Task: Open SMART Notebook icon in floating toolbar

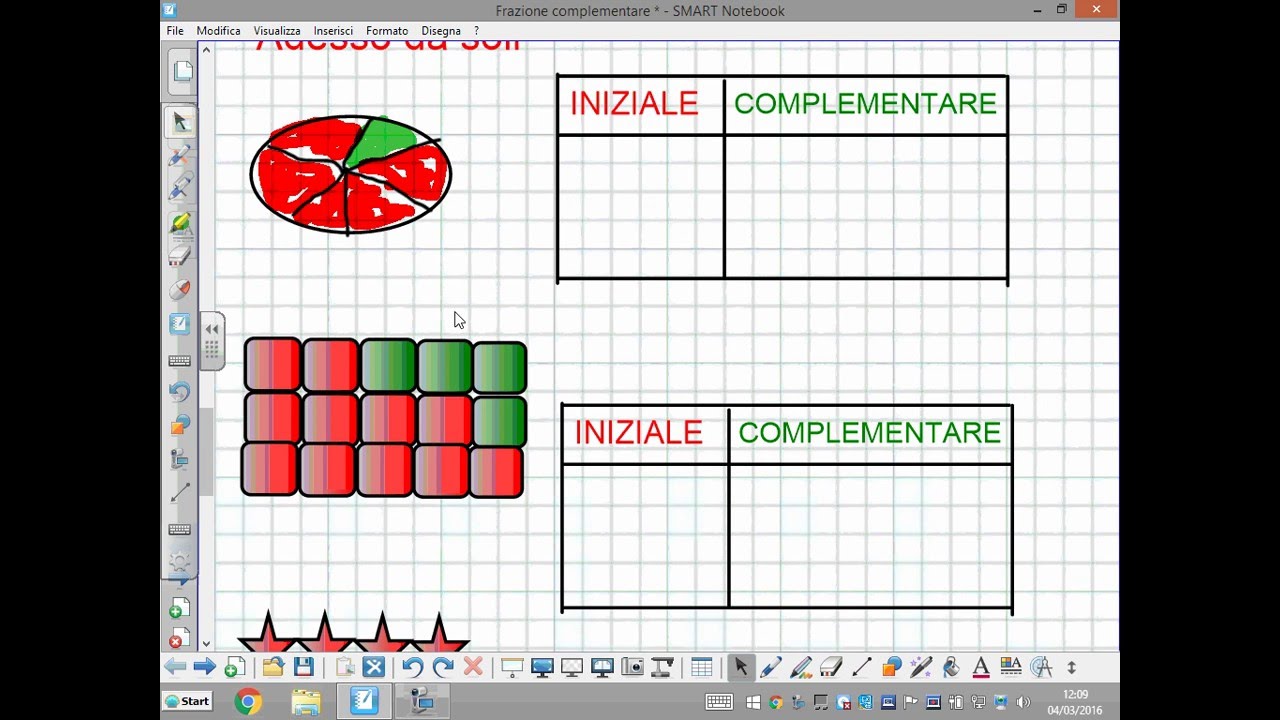Action: coord(180,324)
